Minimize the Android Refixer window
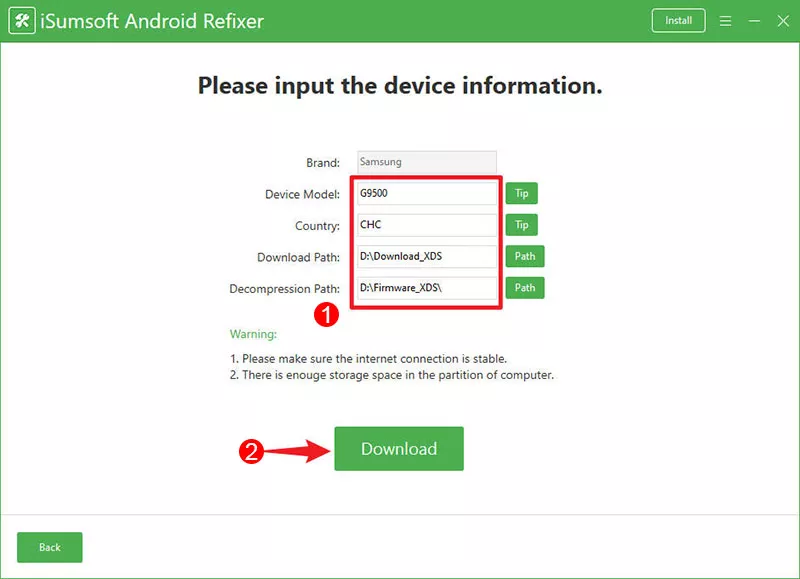Image resolution: width=800 pixels, height=579 pixels. point(754,21)
